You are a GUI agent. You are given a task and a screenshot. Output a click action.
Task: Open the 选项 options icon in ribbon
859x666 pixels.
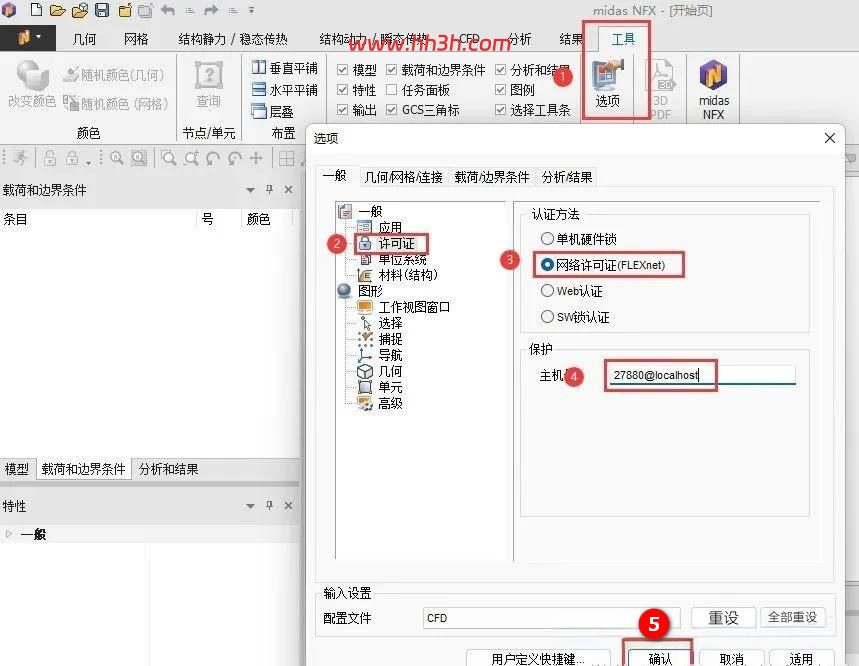[x=607, y=84]
